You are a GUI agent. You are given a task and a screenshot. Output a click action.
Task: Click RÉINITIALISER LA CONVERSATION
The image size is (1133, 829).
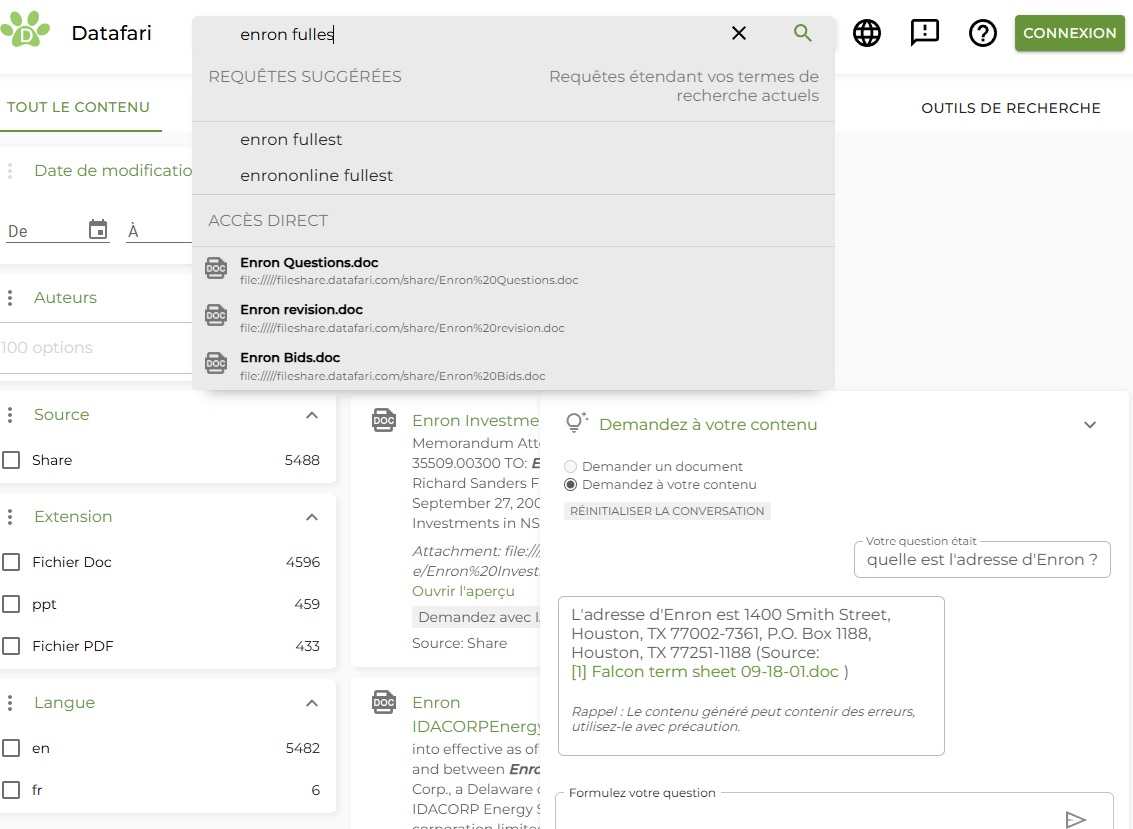(667, 511)
